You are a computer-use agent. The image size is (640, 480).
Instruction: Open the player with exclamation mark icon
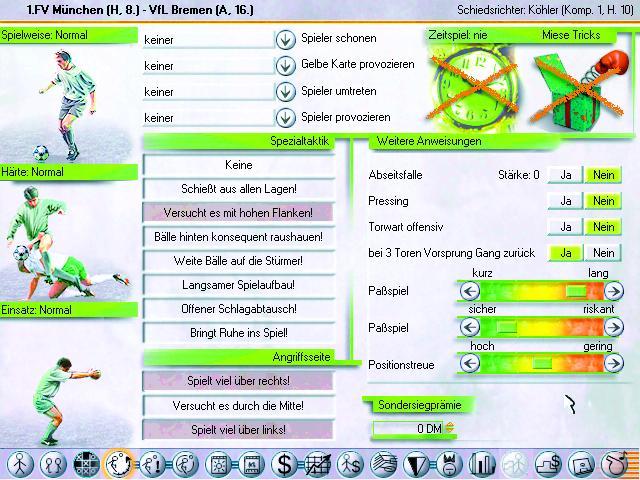click(x=153, y=464)
